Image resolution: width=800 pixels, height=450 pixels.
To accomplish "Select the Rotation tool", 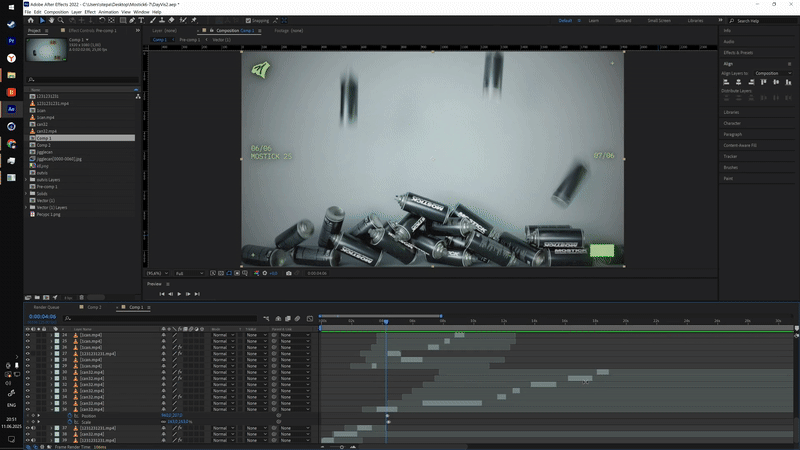I will (x=102, y=20).
